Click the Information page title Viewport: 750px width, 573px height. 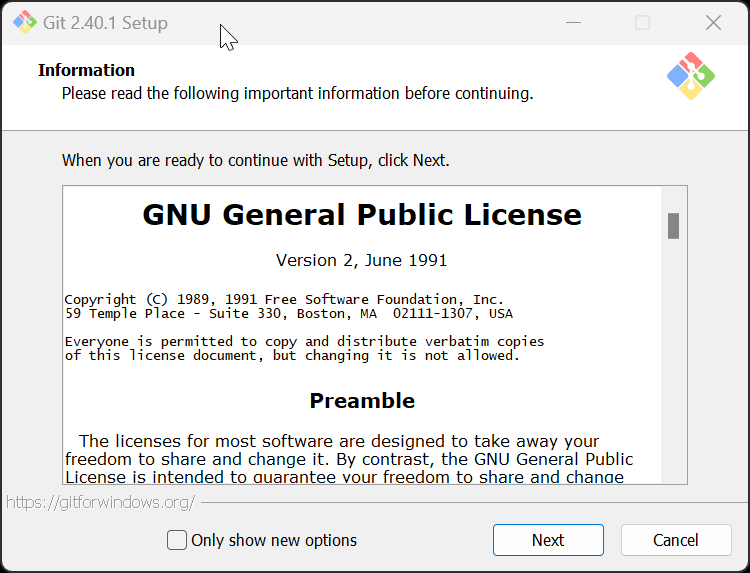86,70
